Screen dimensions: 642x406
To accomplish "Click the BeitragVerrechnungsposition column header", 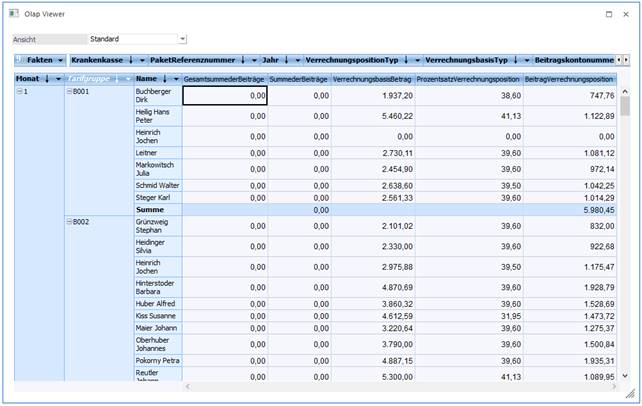I will pos(568,78).
